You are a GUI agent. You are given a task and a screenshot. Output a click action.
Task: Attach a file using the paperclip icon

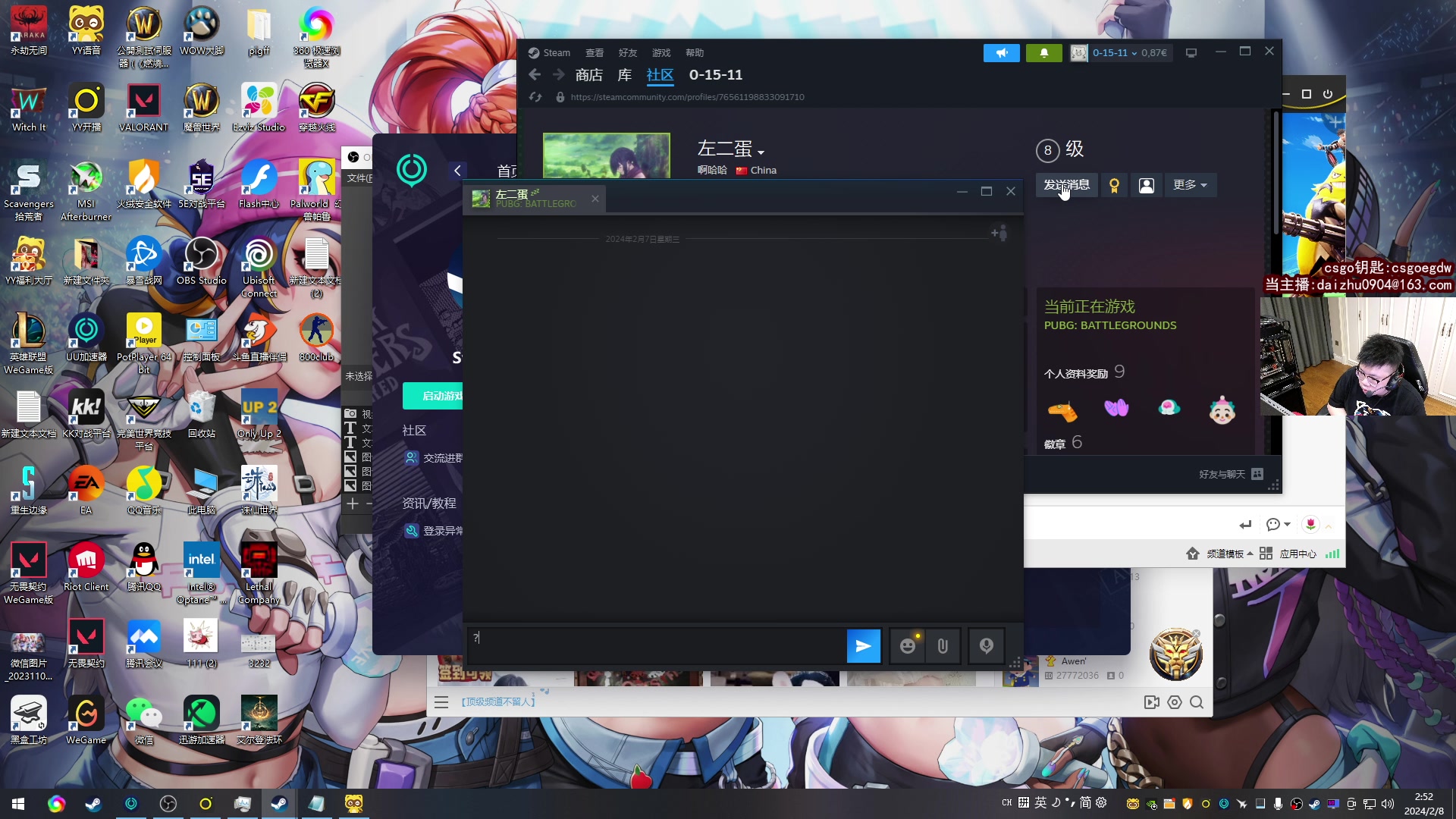[x=943, y=646]
